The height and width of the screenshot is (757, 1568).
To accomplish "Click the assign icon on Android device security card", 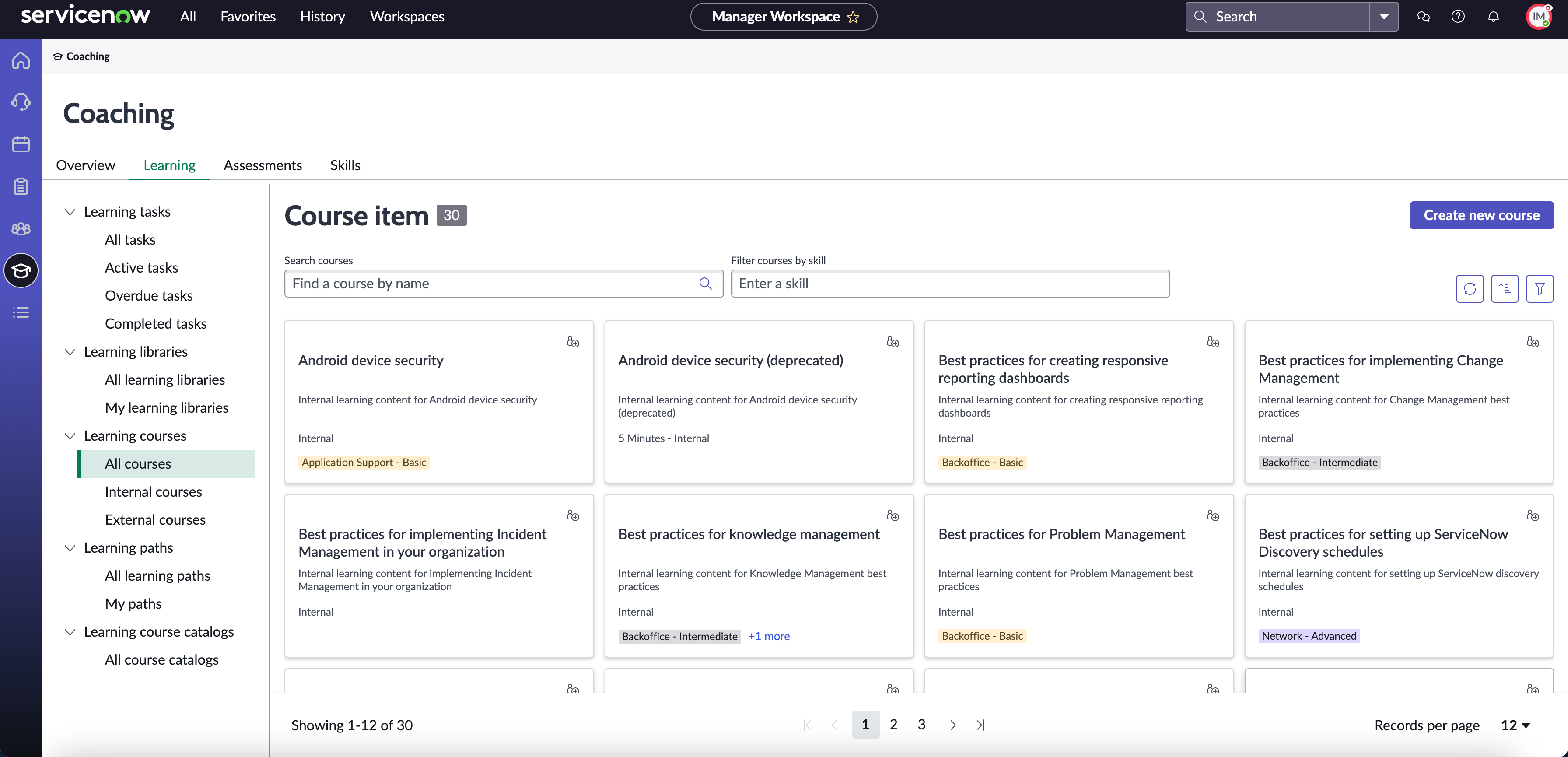I will coord(573,342).
